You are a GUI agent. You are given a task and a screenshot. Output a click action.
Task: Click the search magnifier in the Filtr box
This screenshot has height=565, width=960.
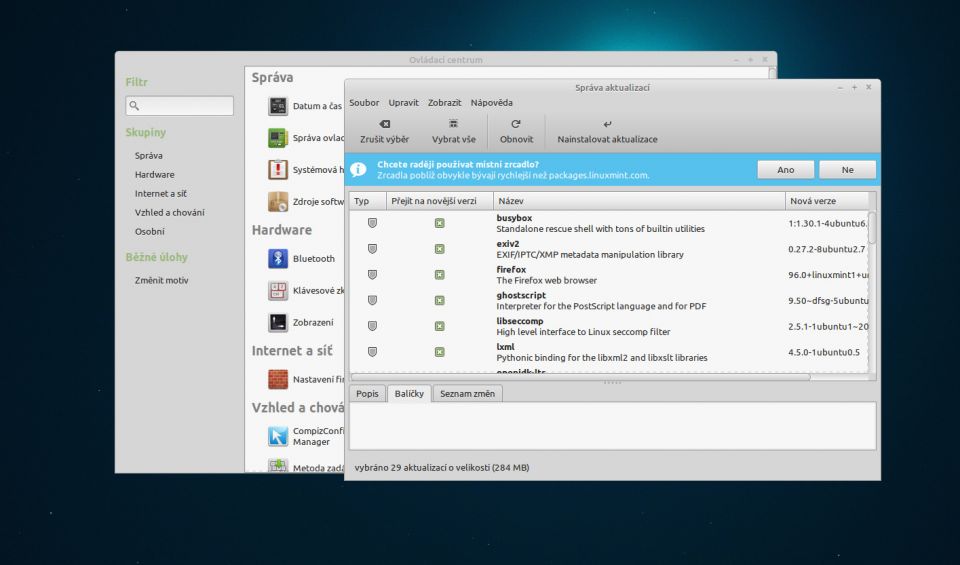[x=135, y=106]
